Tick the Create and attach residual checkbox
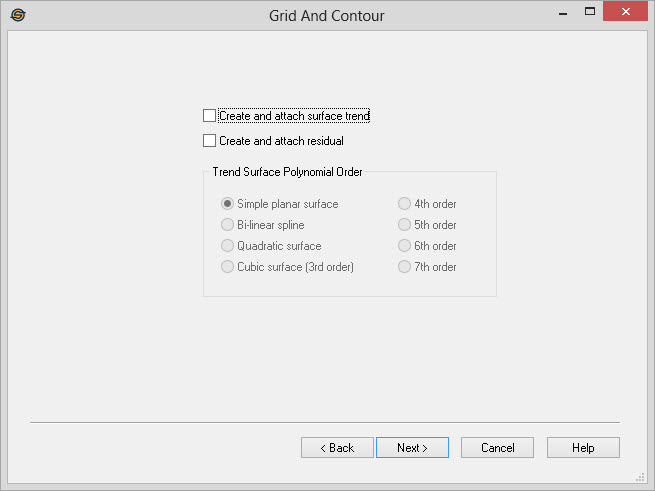The width and height of the screenshot is (655, 491). click(209, 141)
